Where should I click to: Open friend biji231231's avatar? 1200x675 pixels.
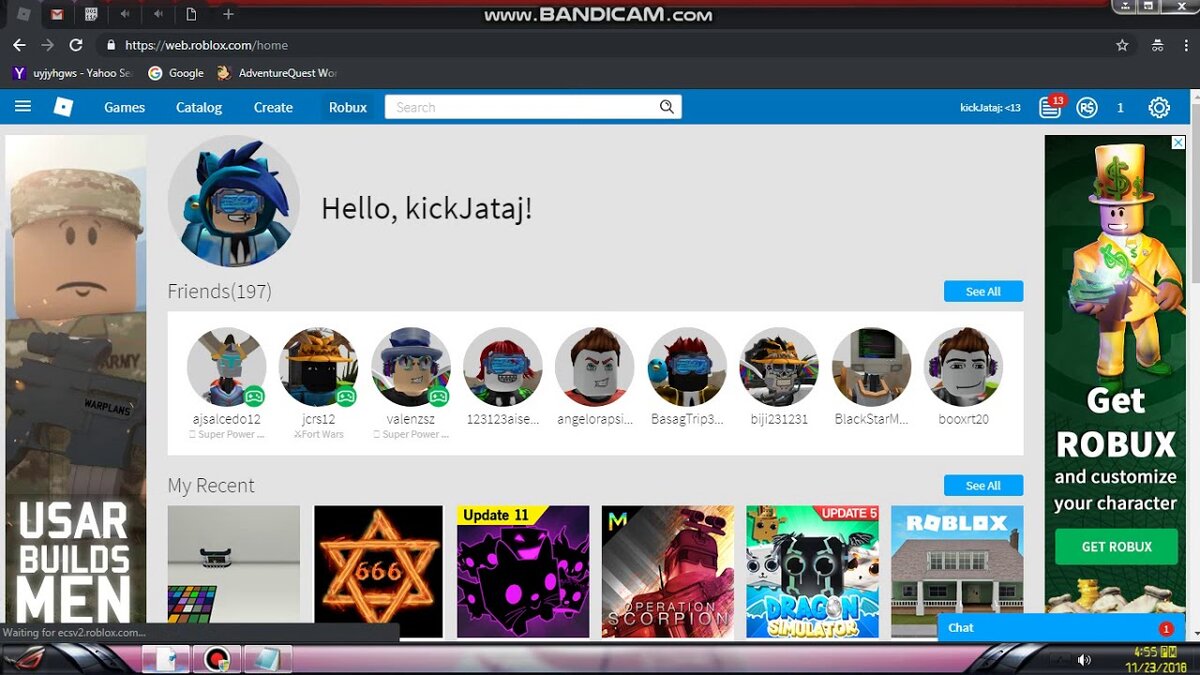pyautogui.click(x=779, y=367)
